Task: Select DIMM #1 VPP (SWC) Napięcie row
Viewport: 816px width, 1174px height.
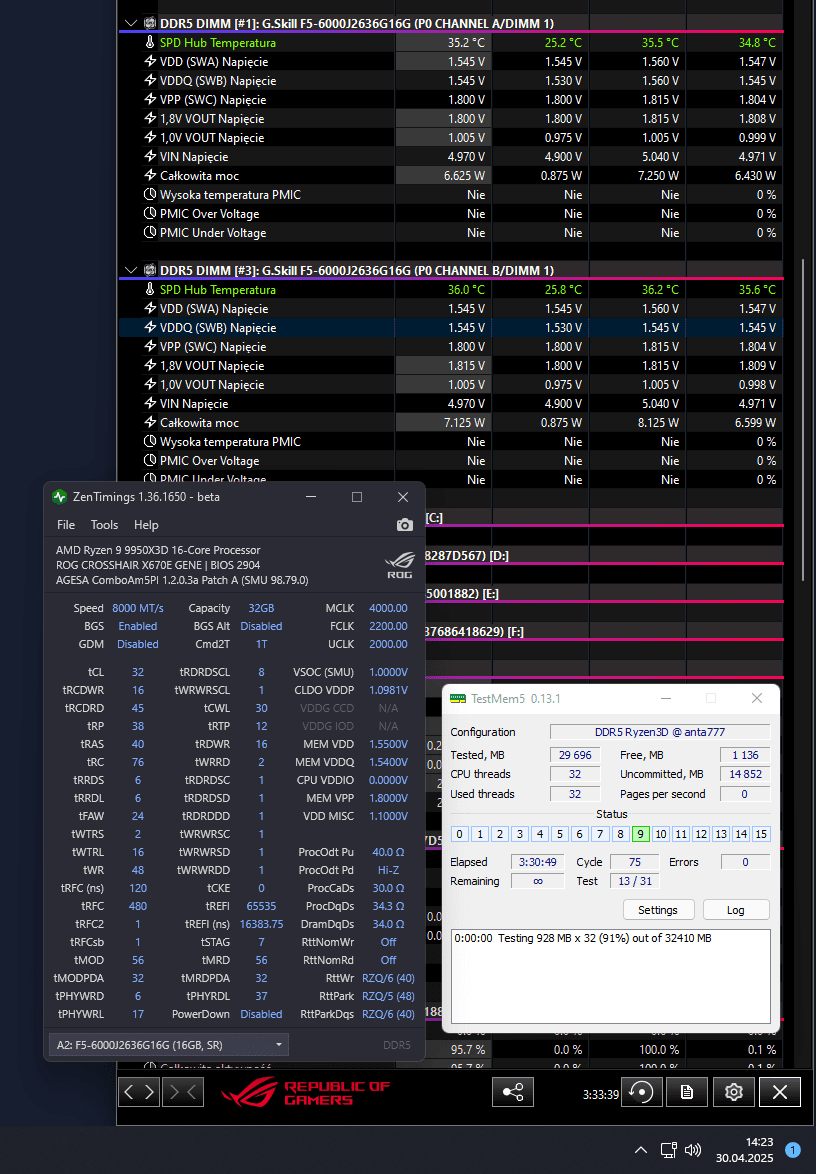Action: pos(451,100)
